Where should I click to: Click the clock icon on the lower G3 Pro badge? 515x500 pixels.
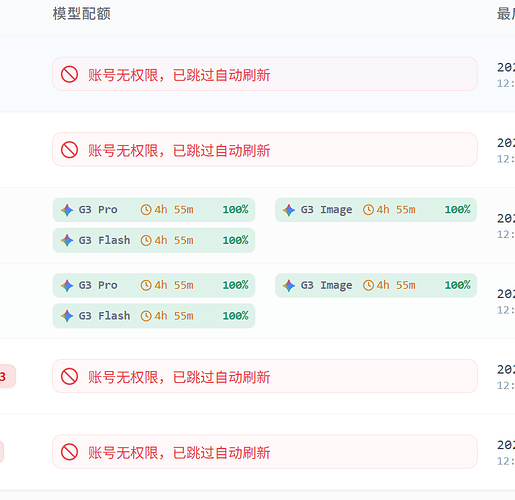(x=146, y=285)
